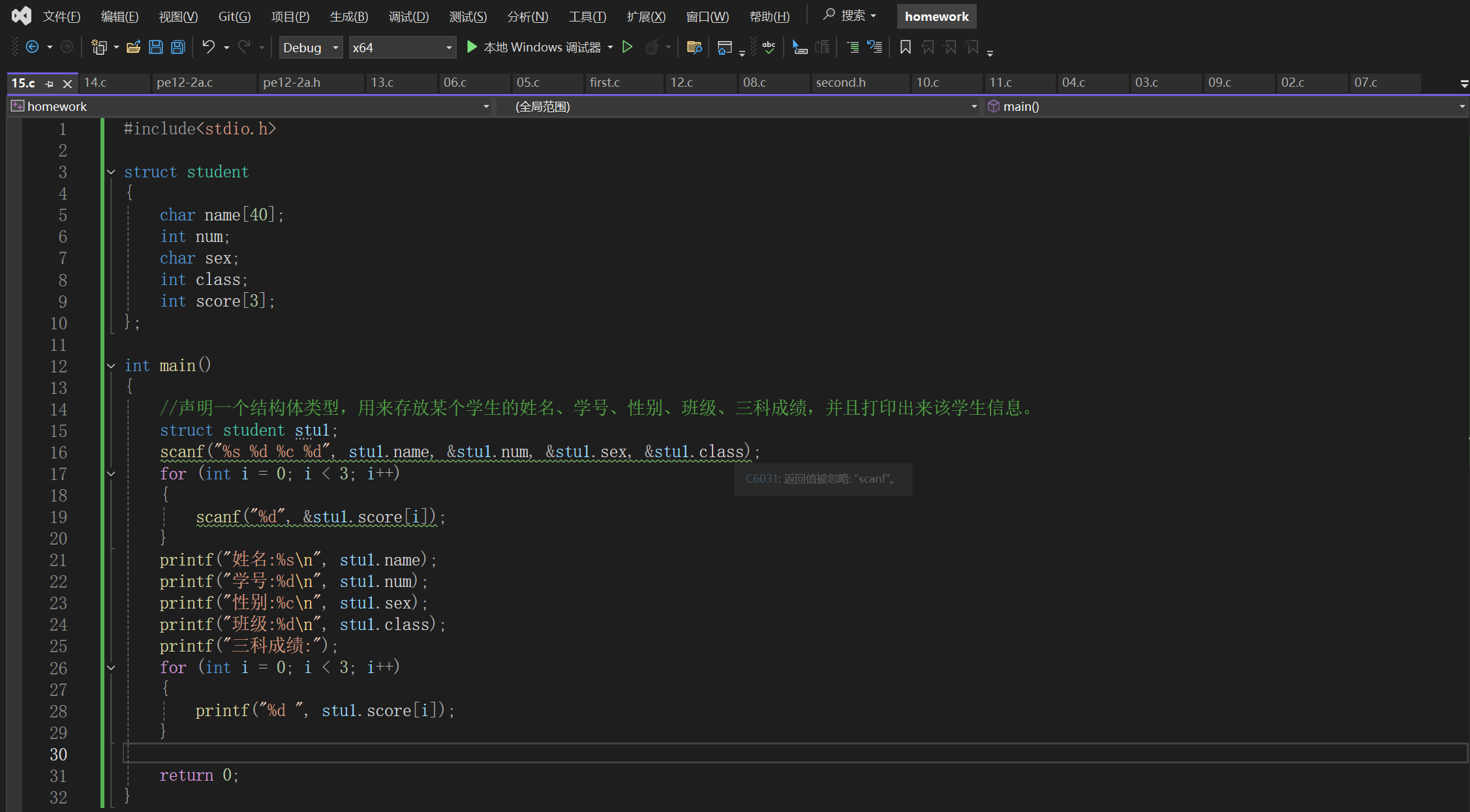Collapse the struct student code block
The width and height of the screenshot is (1470, 812).
click(111, 172)
